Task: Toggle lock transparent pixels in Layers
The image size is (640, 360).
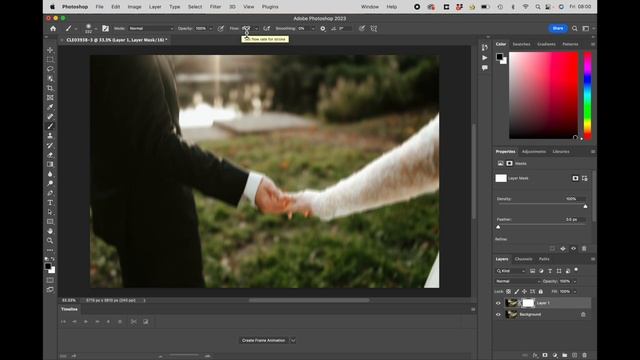Action: [x=508, y=291]
